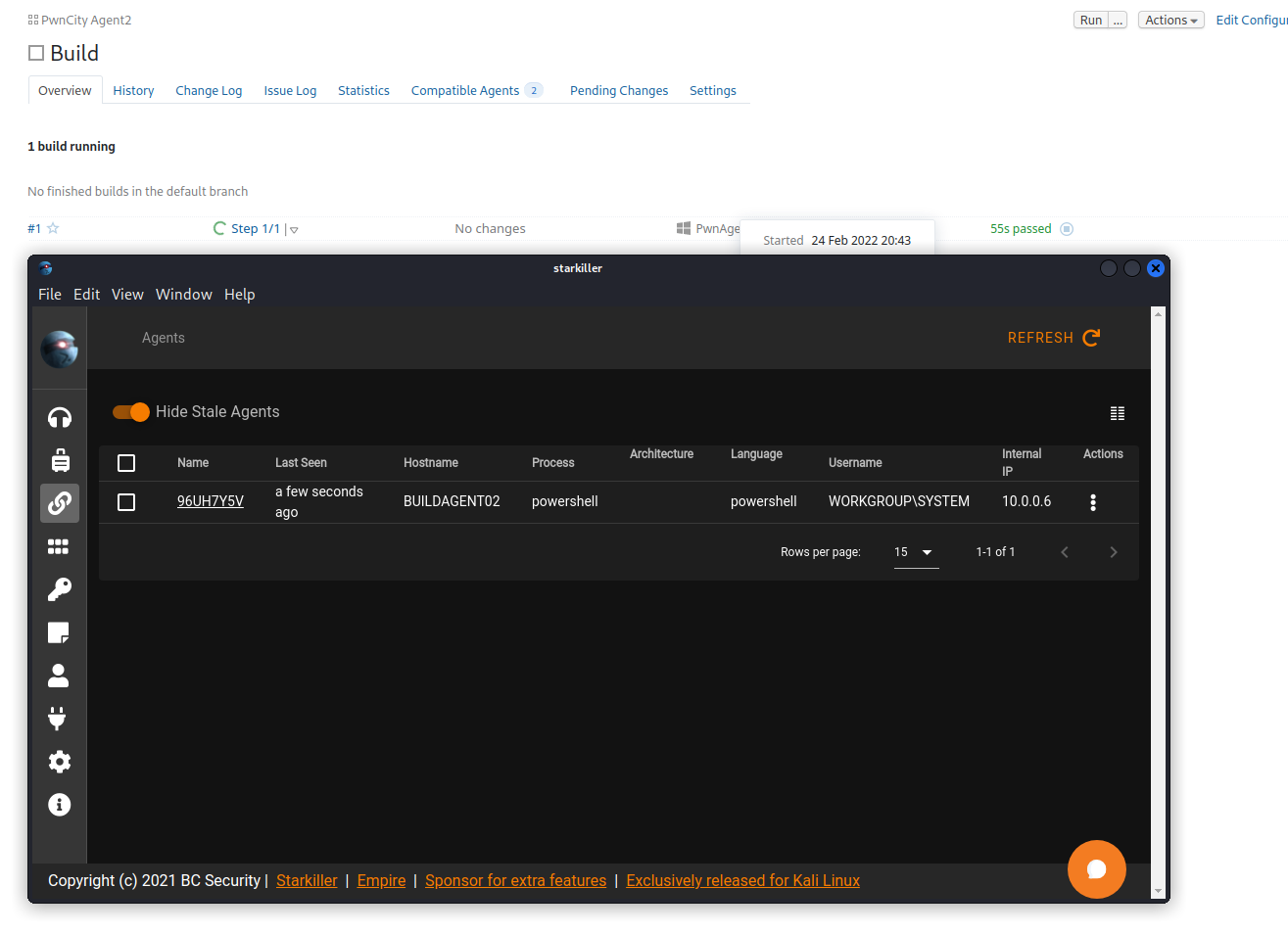
Task: Tick the Build checkbox in TeamCity header
Action: tap(36, 53)
